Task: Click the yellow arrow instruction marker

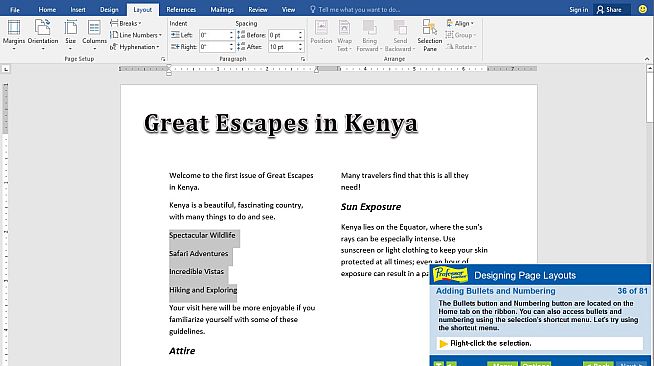Action: pyautogui.click(x=443, y=343)
